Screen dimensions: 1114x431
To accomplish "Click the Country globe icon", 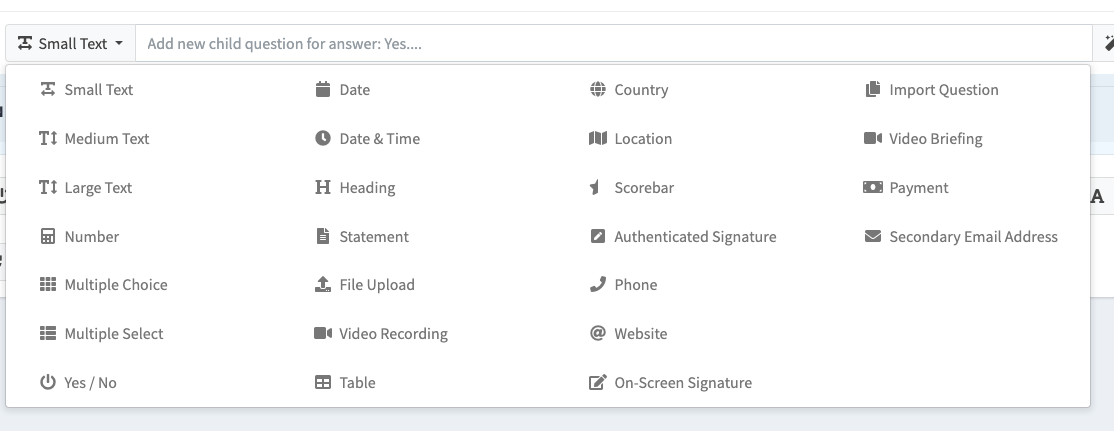I will point(598,90).
